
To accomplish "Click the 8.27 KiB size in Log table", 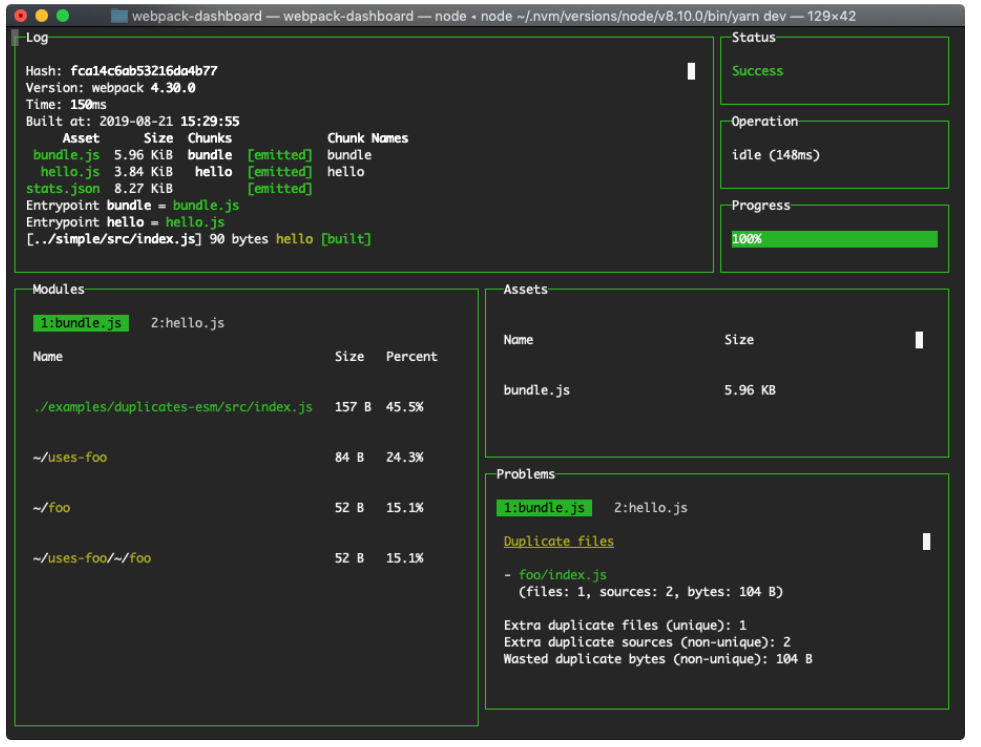I will tap(145, 190).
